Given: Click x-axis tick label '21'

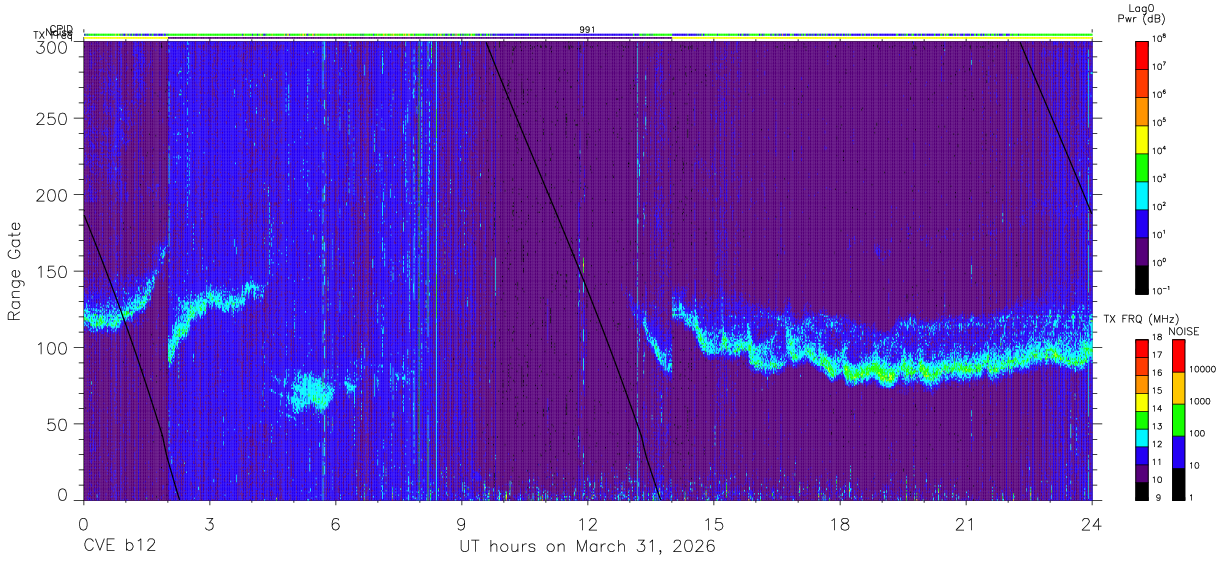Looking at the screenshot, I should [966, 524].
